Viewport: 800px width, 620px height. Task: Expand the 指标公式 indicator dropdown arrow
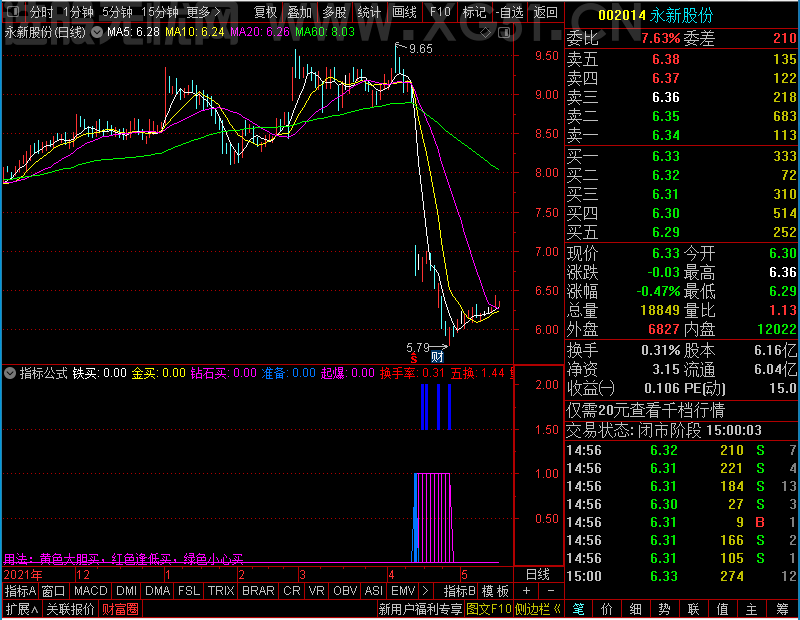pos(10,373)
